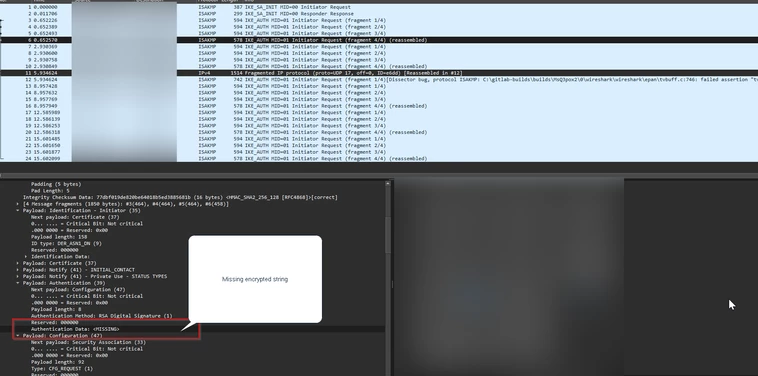
Task: Select packet 11 Fragmented IP protocol row
Action: click(x=379, y=73)
